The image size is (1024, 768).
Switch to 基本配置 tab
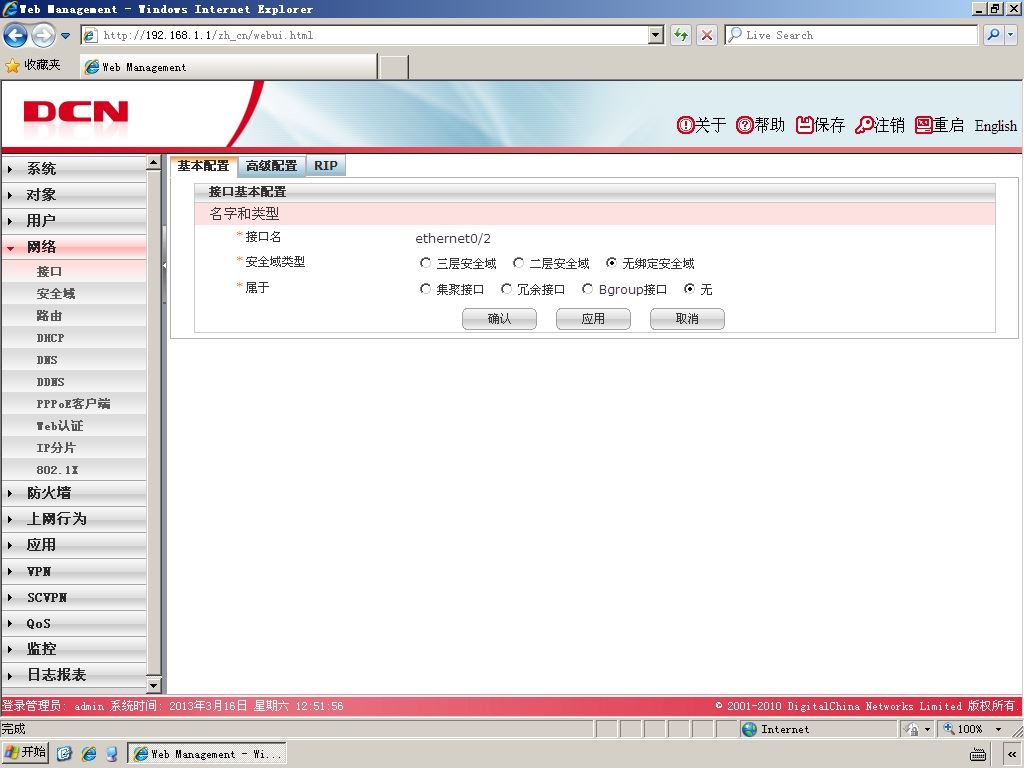click(x=203, y=166)
